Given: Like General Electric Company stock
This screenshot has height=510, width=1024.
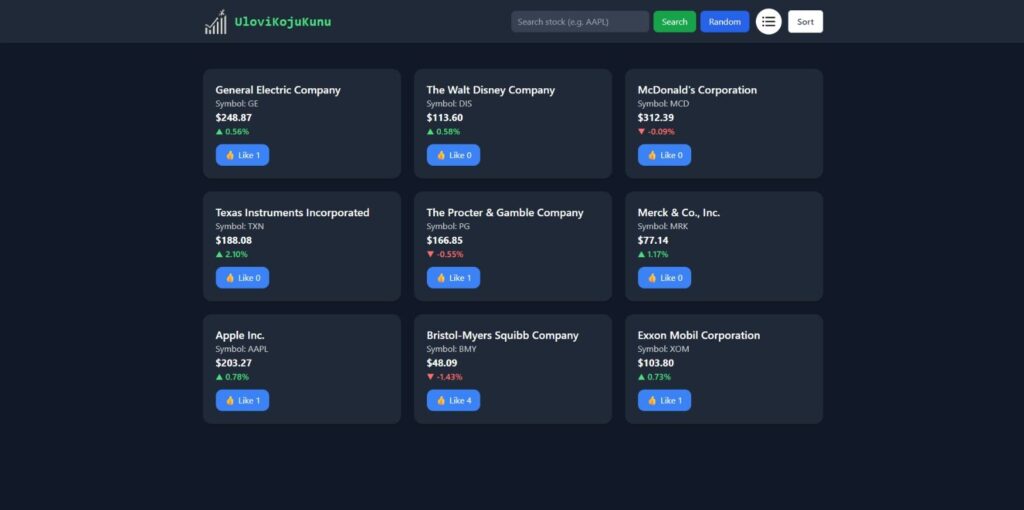Looking at the screenshot, I should [242, 155].
